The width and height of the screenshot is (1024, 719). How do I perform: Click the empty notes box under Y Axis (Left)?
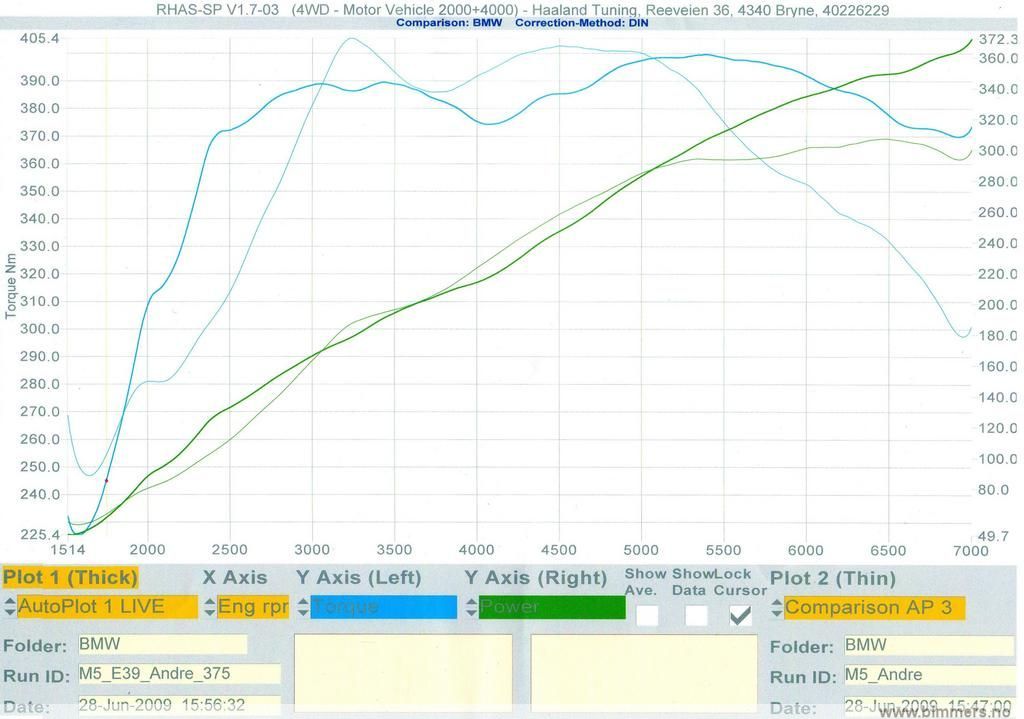click(x=402, y=675)
